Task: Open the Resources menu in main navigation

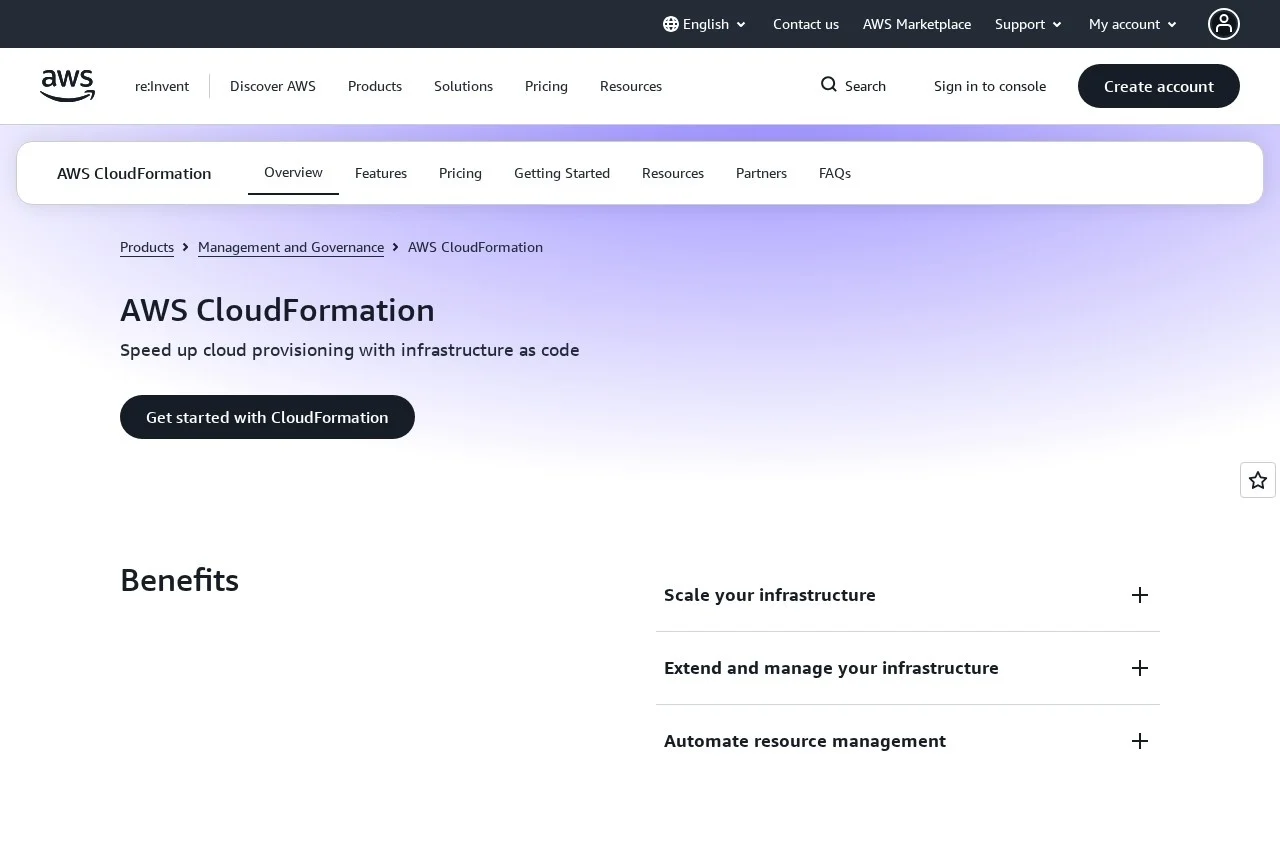Action: pyautogui.click(x=631, y=86)
